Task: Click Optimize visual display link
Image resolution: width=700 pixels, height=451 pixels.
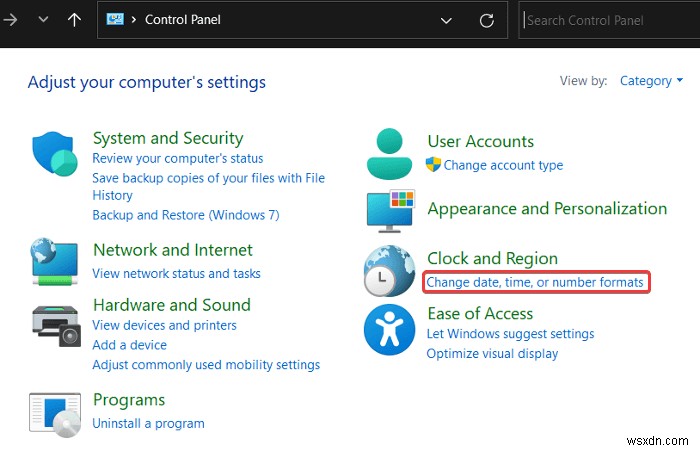Action: (492, 353)
